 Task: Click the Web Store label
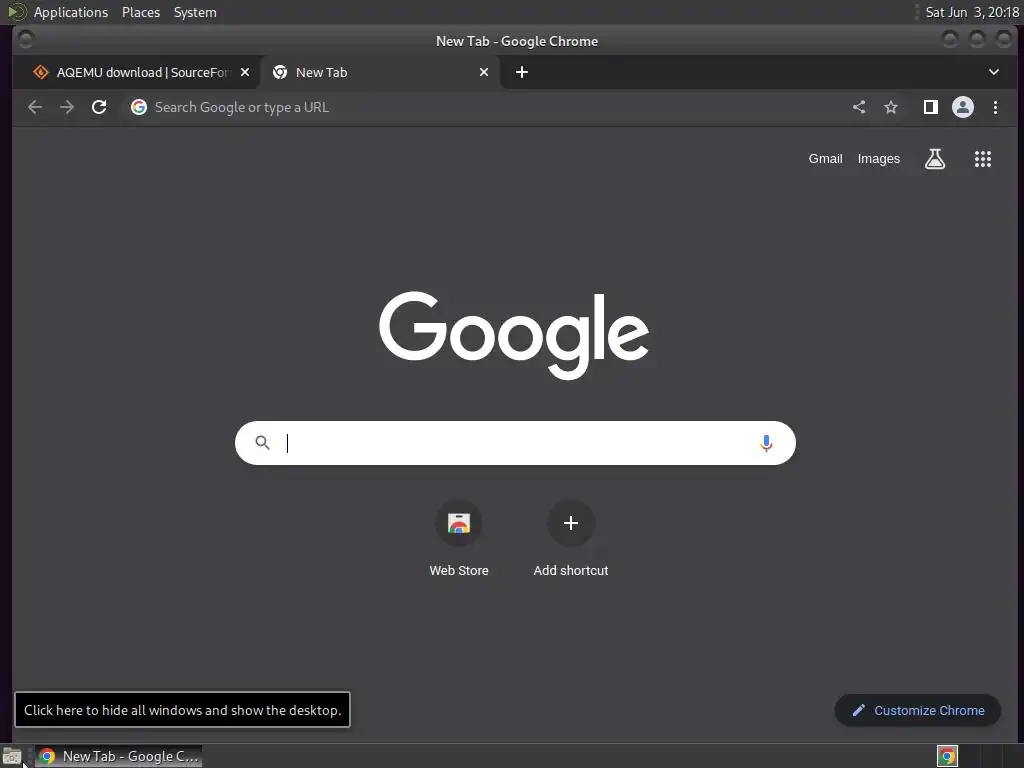point(458,570)
